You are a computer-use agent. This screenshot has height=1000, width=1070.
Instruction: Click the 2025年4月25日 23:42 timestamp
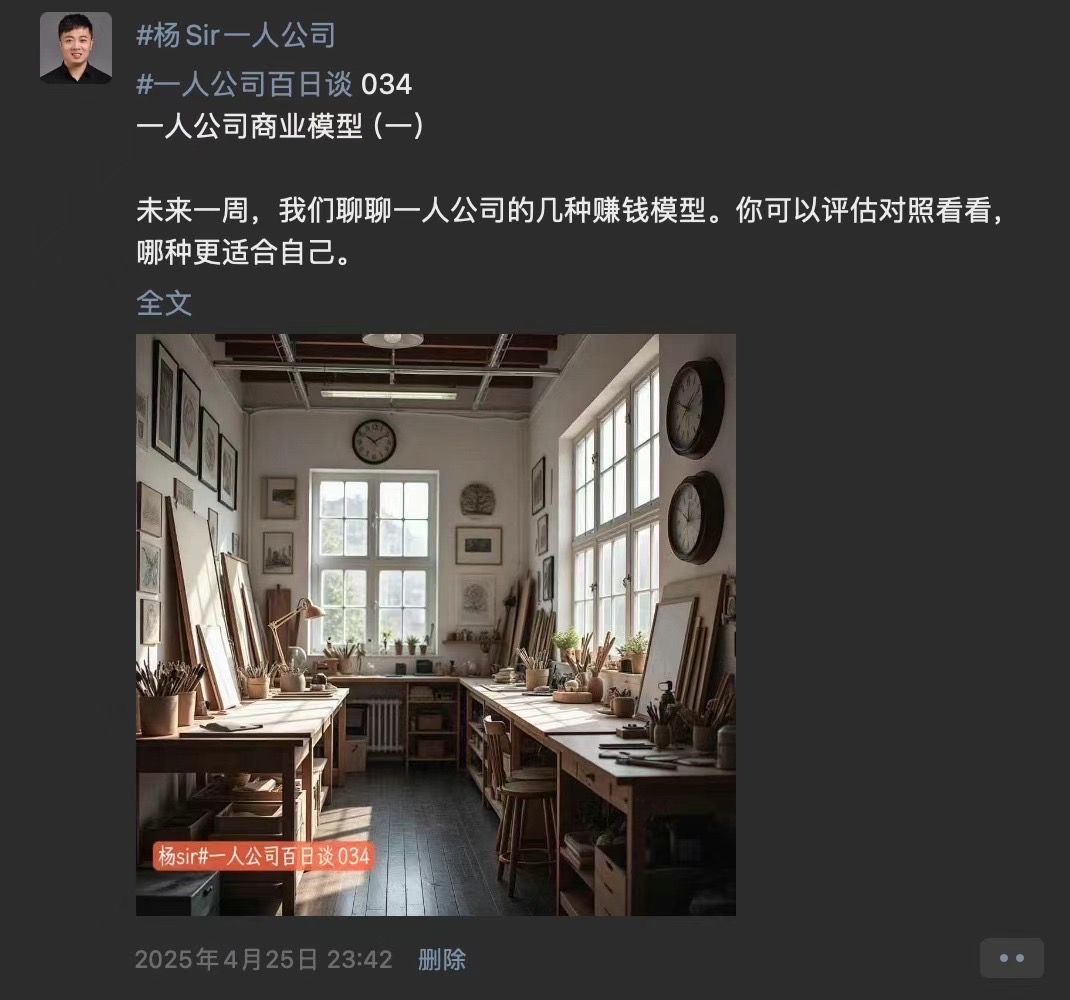coord(263,959)
